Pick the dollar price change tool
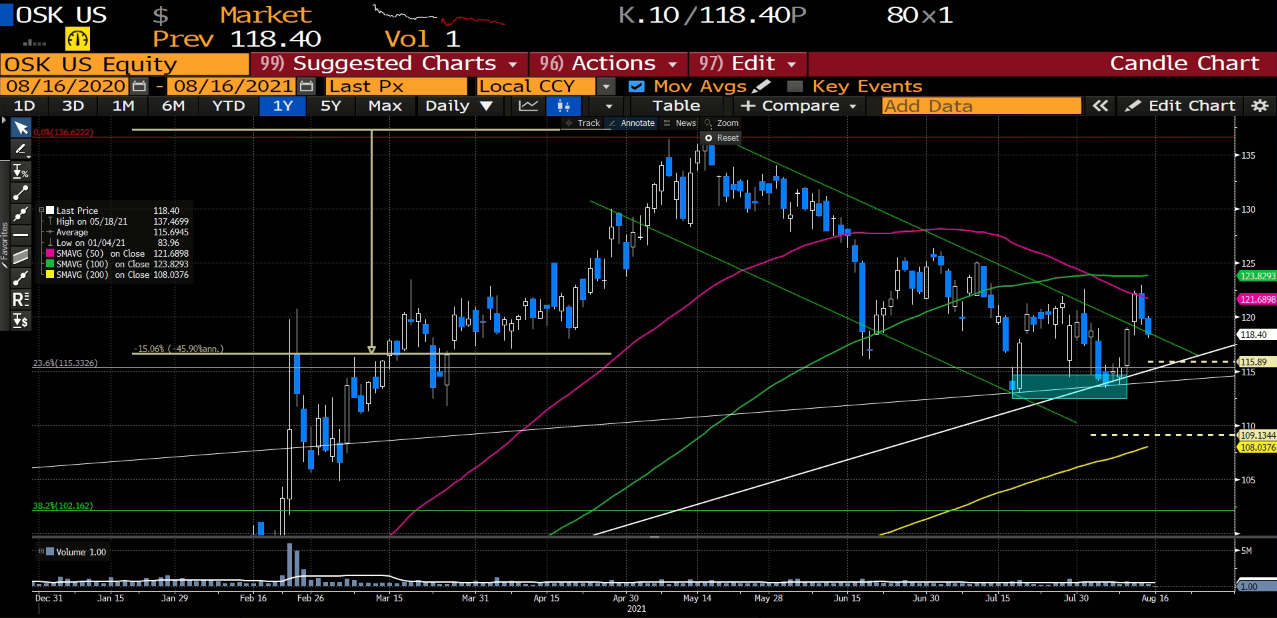The image size is (1277, 618). click(x=20, y=320)
